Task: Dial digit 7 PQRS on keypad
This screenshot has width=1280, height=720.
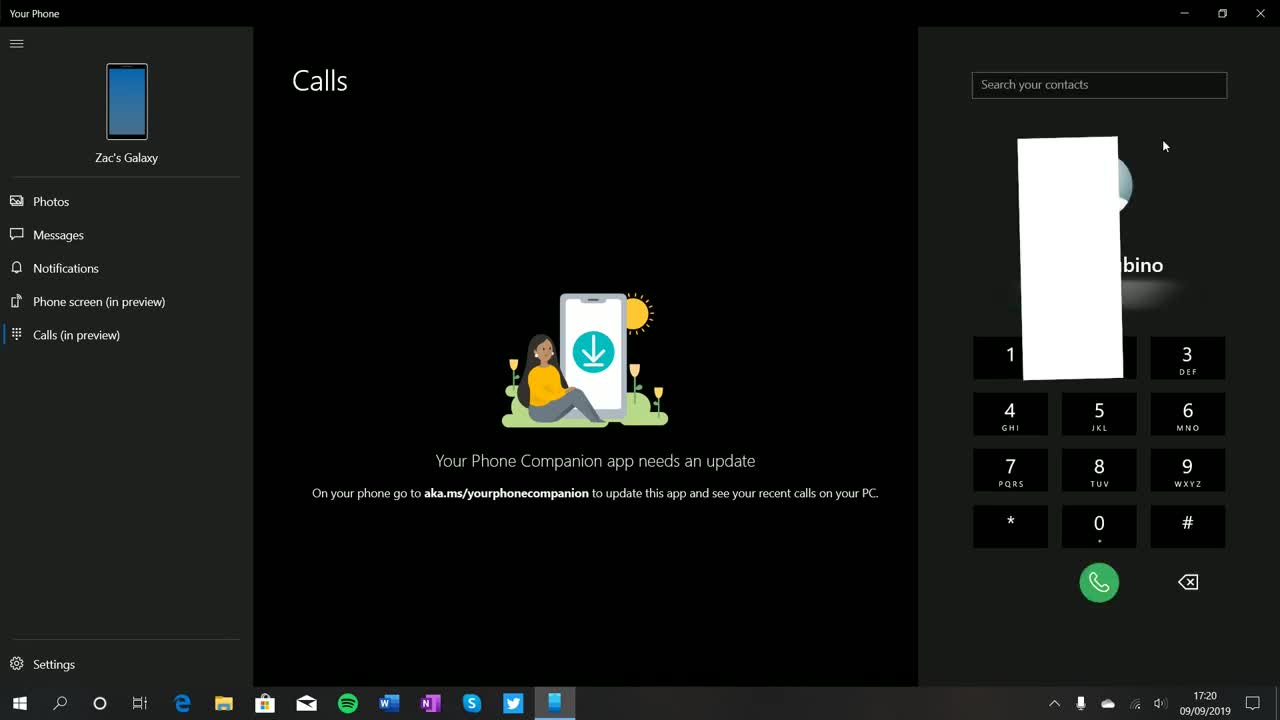Action: pos(1010,470)
